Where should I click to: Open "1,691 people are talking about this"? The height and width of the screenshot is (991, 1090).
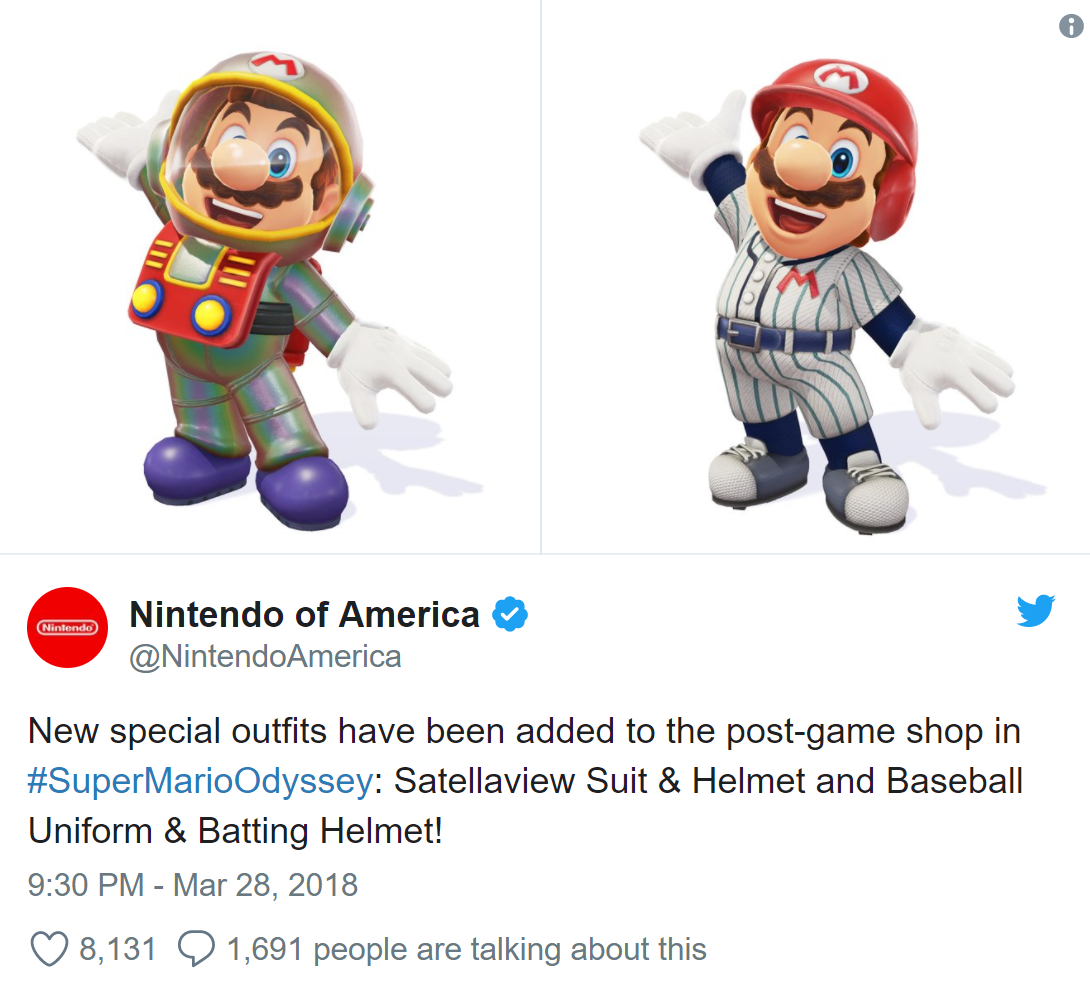click(x=466, y=949)
